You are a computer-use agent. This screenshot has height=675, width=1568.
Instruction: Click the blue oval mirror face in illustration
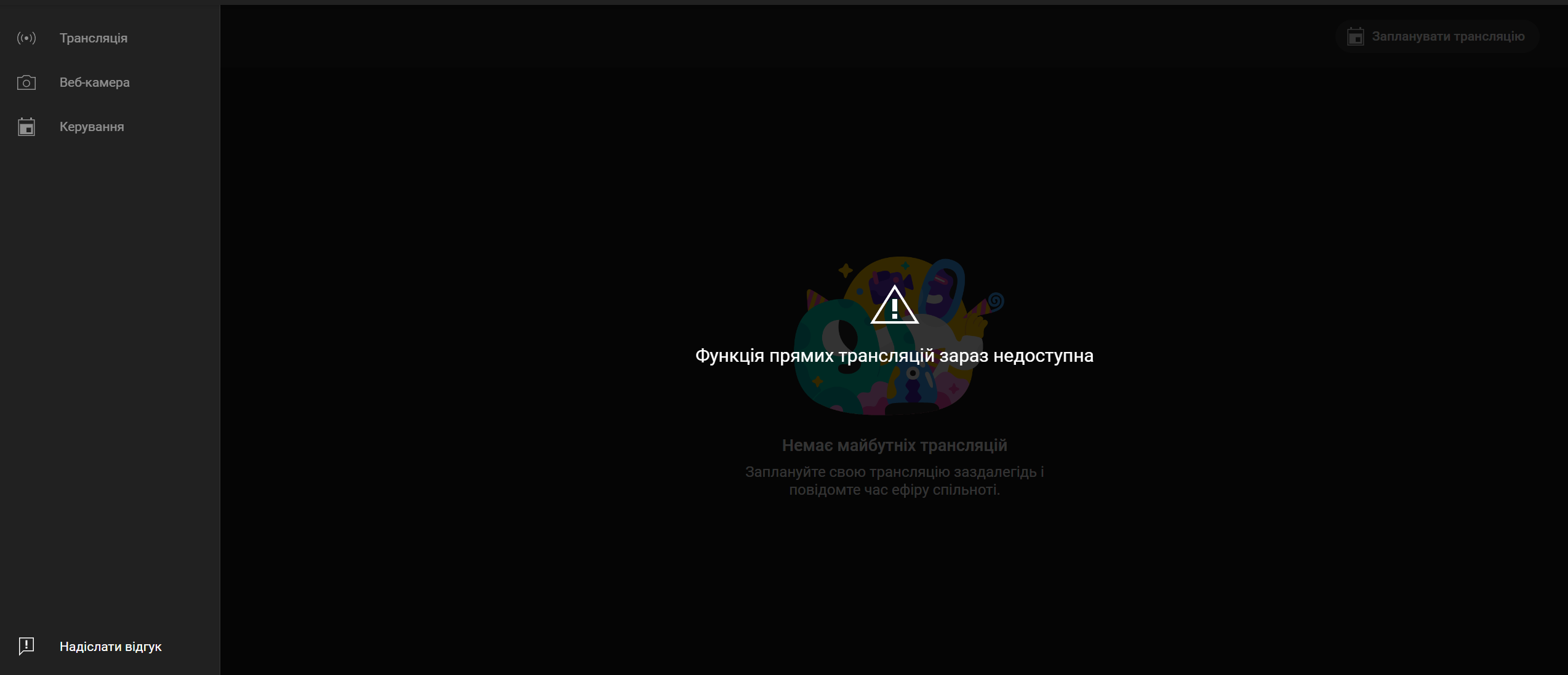click(x=942, y=288)
